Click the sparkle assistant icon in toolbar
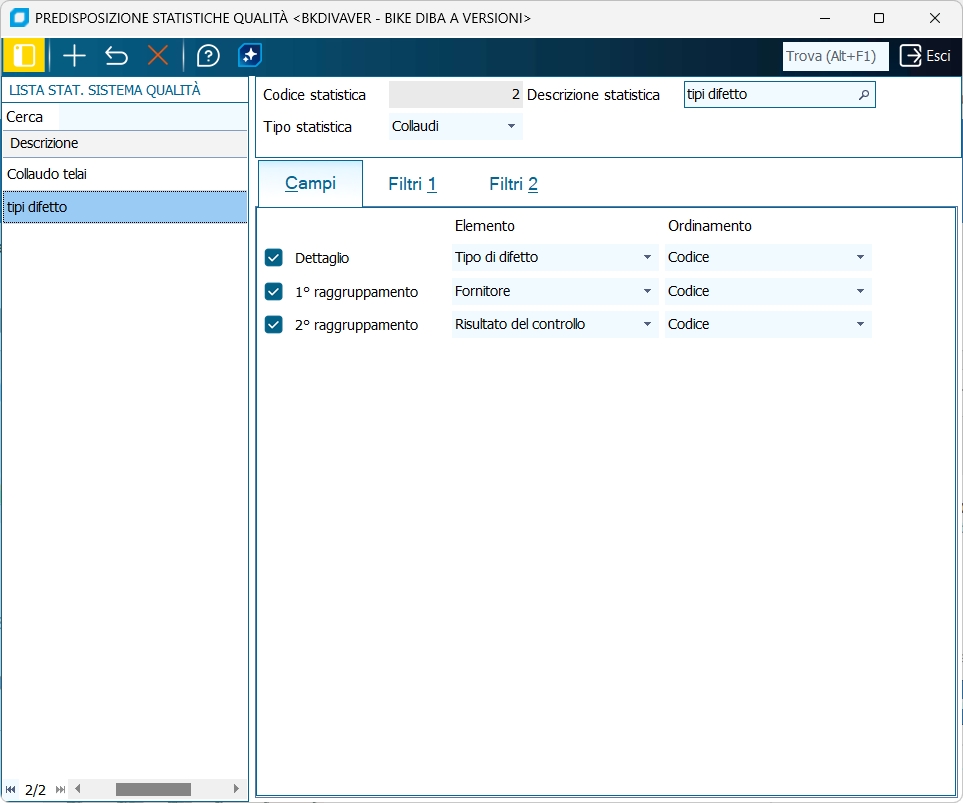Viewport: 963px width, 803px height. (250, 56)
